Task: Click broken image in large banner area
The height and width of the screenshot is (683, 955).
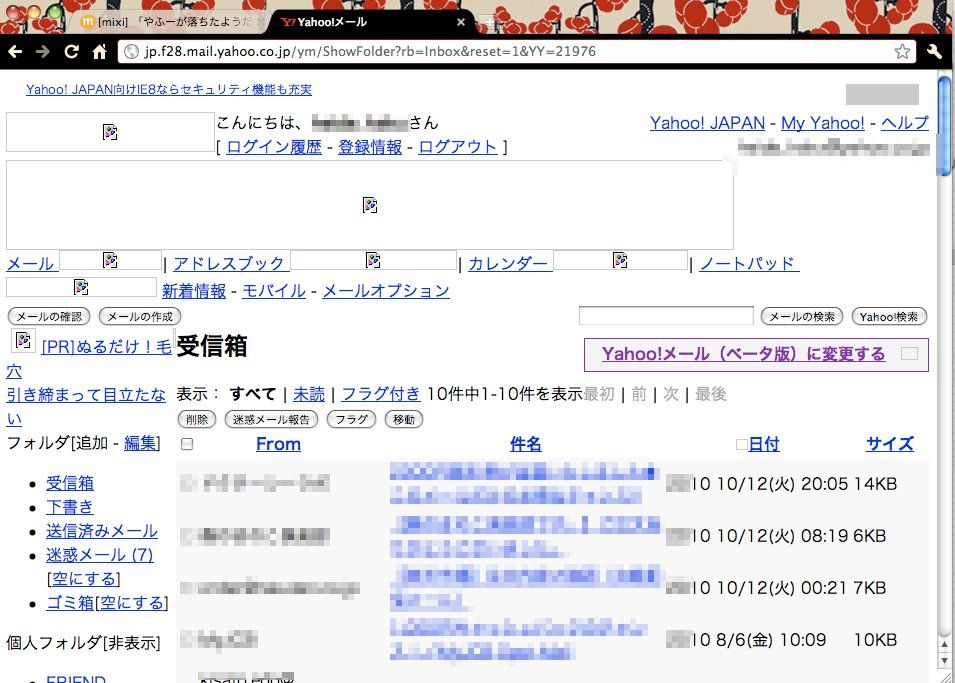Action: [x=370, y=205]
